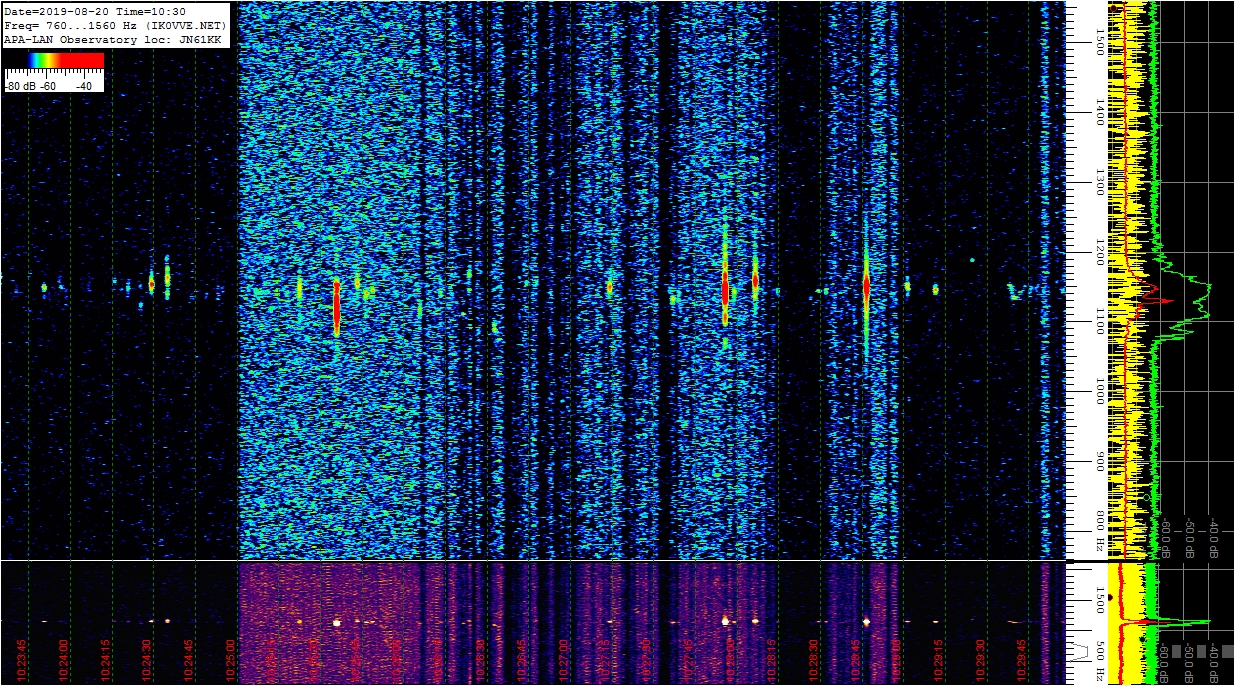Click the 10:23:45 time marker

click(22, 662)
